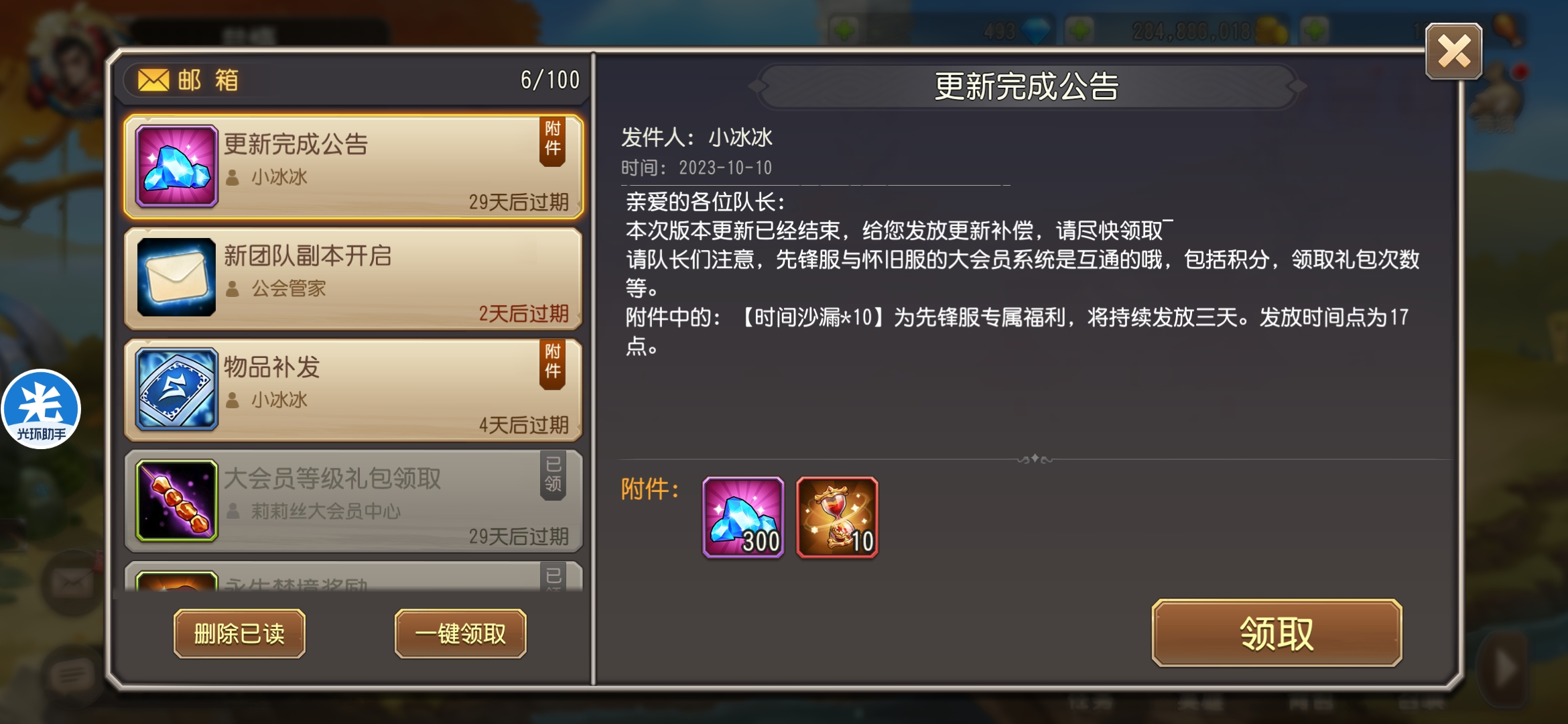1568x724 pixels.
Task: Click the 更新完成公告 title banner
Action: [x=1027, y=86]
